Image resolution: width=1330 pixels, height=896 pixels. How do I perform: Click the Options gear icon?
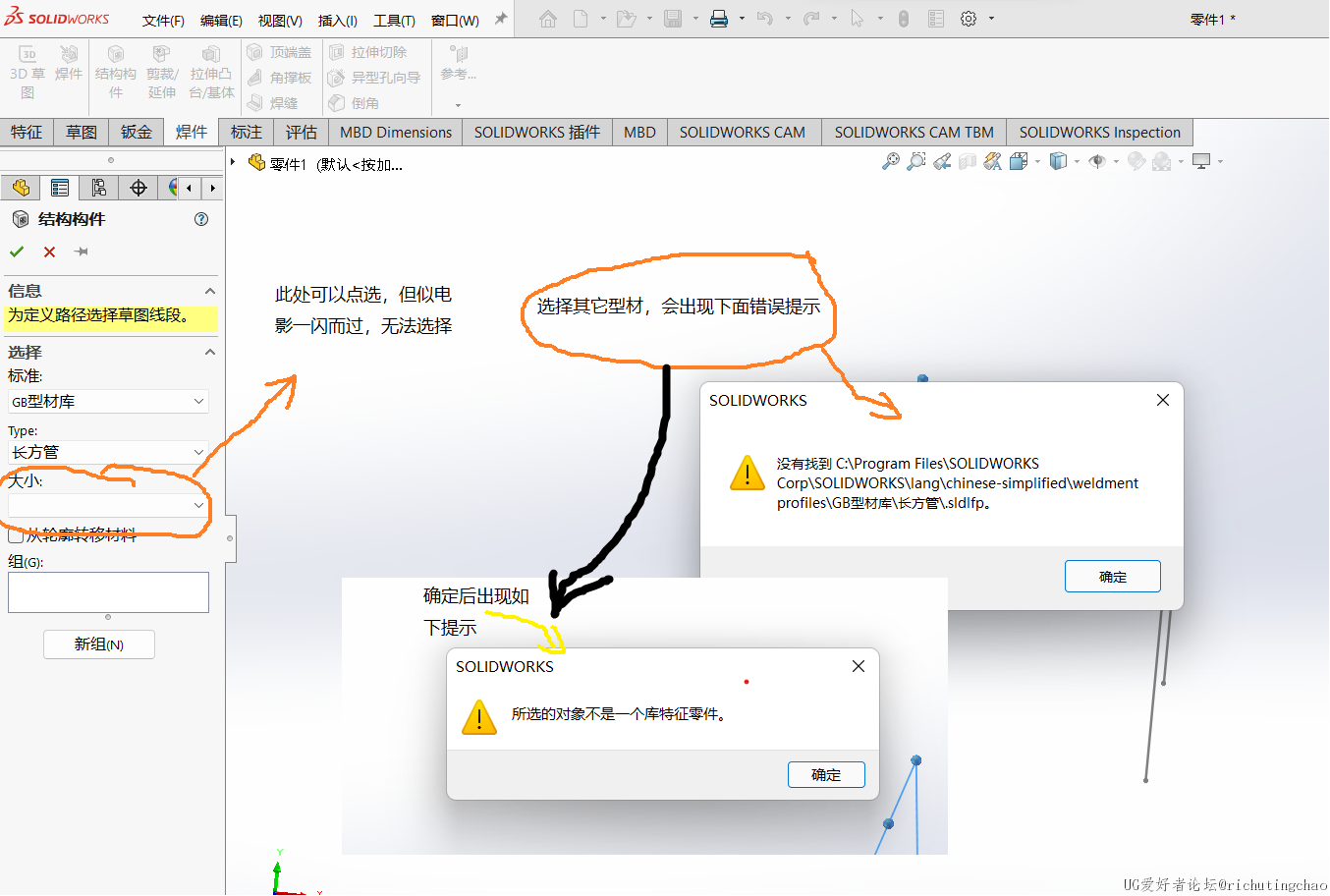(x=969, y=19)
